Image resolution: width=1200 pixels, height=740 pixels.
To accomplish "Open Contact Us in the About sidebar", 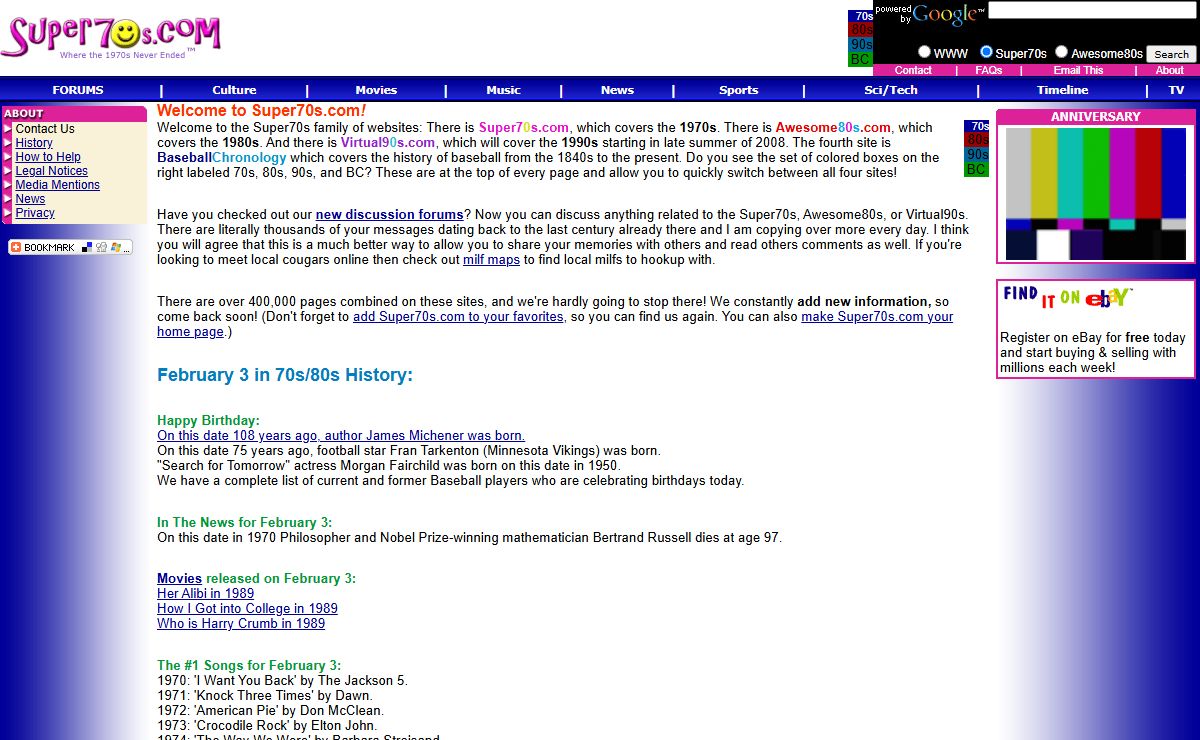I will tap(45, 129).
